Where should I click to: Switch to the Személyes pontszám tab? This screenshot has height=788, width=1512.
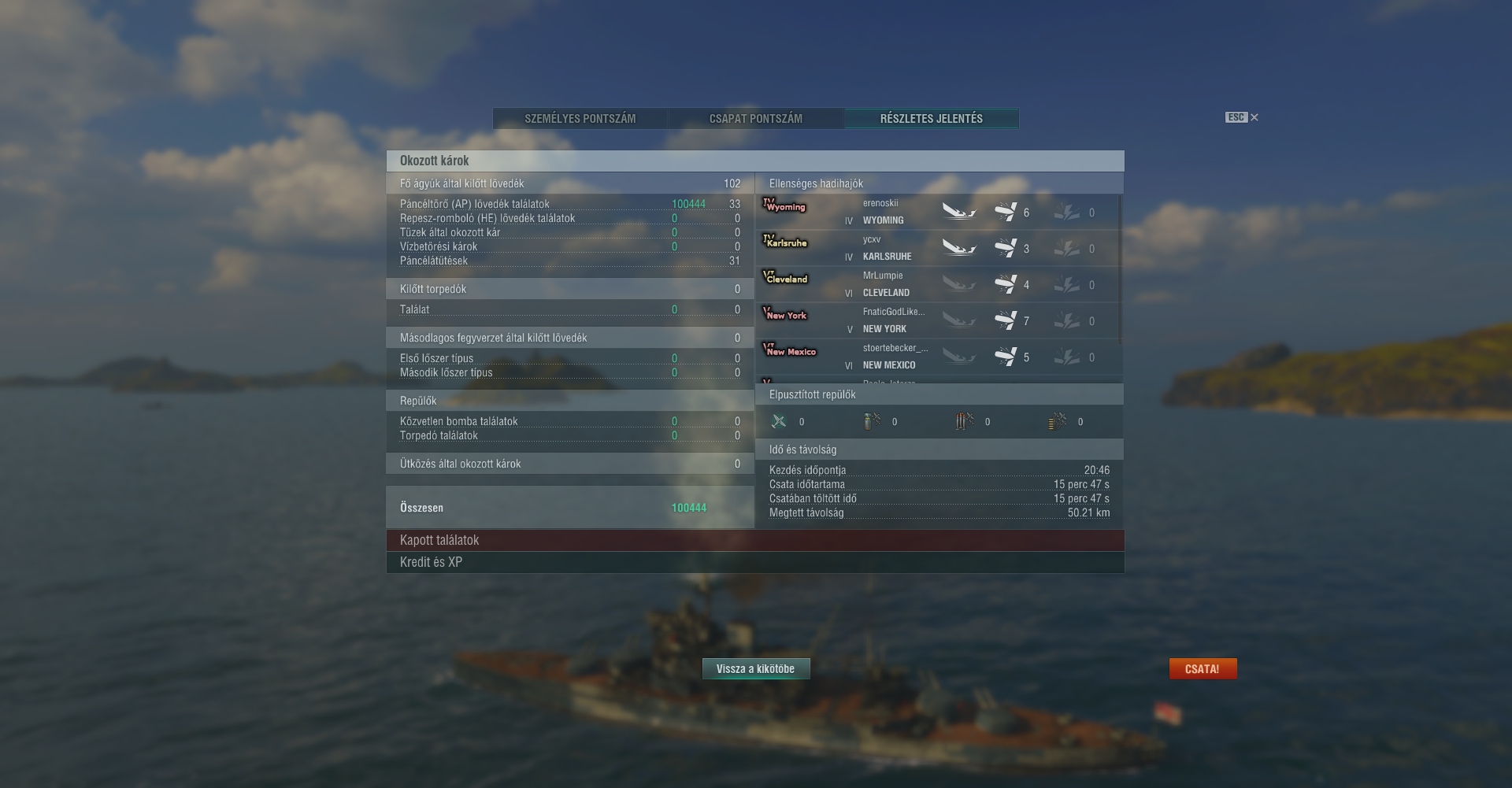point(580,118)
